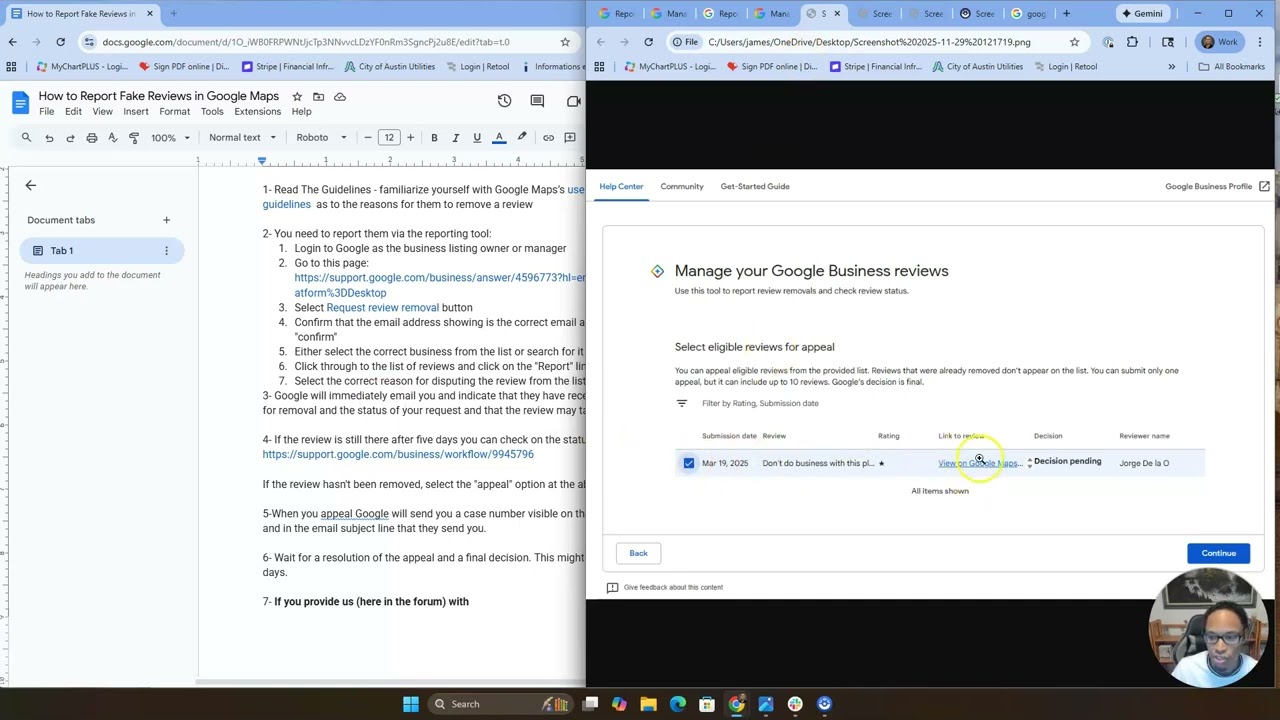Open the Chrome three-dot menu
The width and height of the screenshot is (1280, 720).
click(x=1260, y=42)
